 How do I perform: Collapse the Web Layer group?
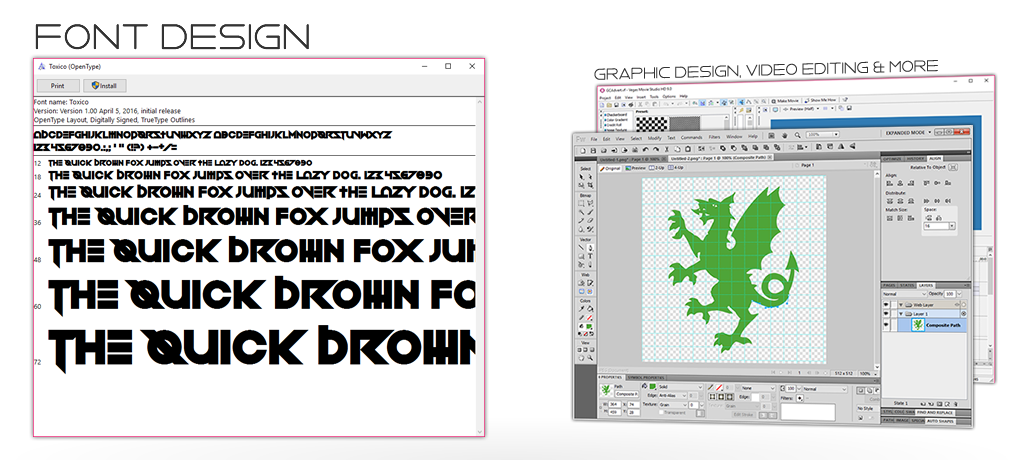pos(901,304)
